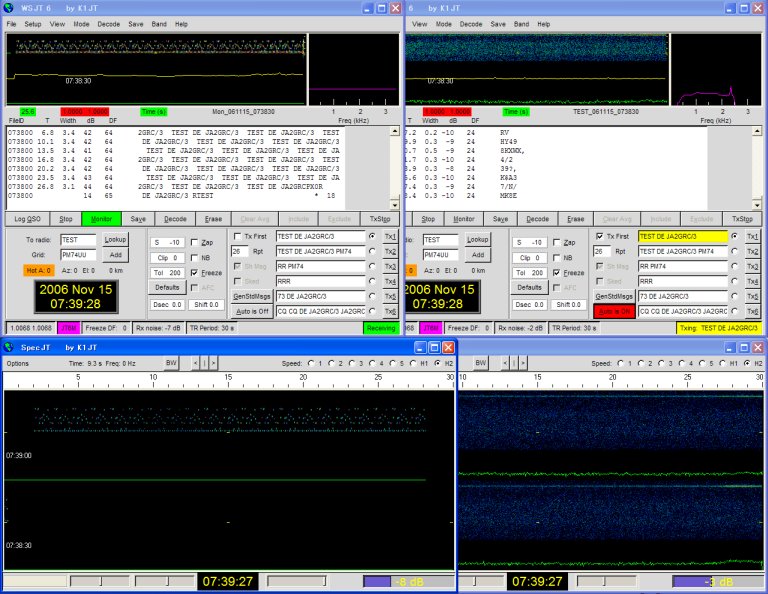The height and width of the screenshot is (594, 768).
Task: Click Tx5 button in right window
Action: (752, 296)
